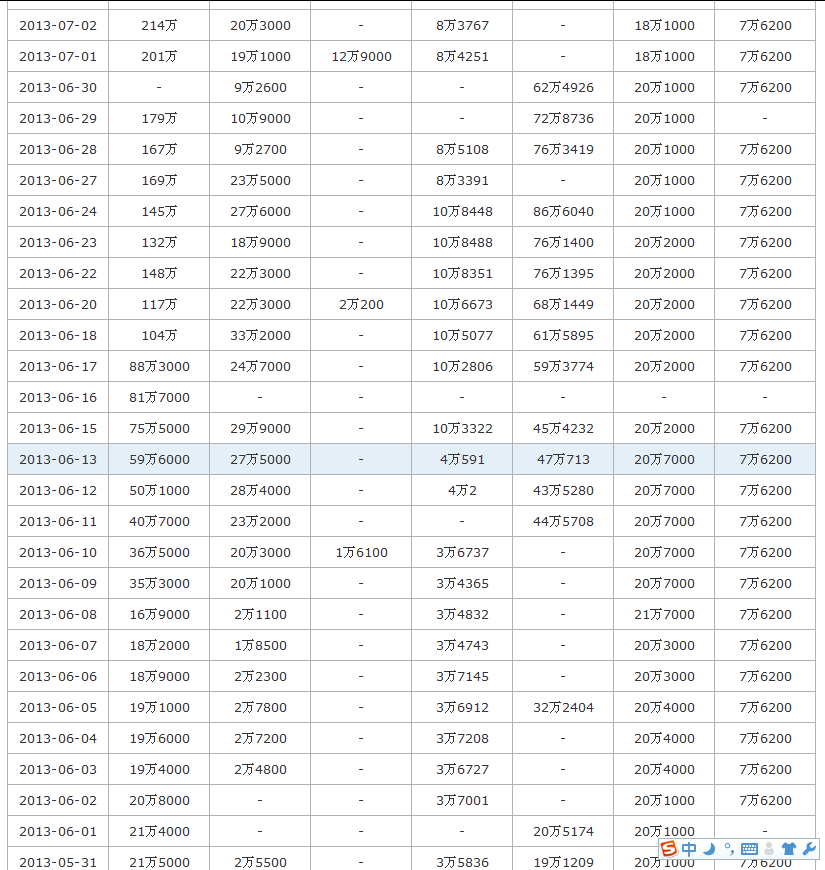
Task: Select the 214万 value cell
Action: [x=159, y=26]
